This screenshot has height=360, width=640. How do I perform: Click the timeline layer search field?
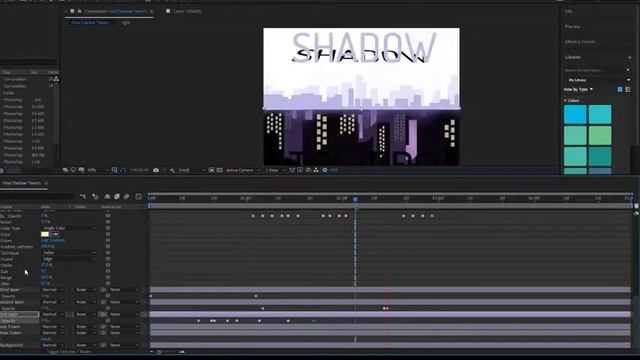[37, 197]
